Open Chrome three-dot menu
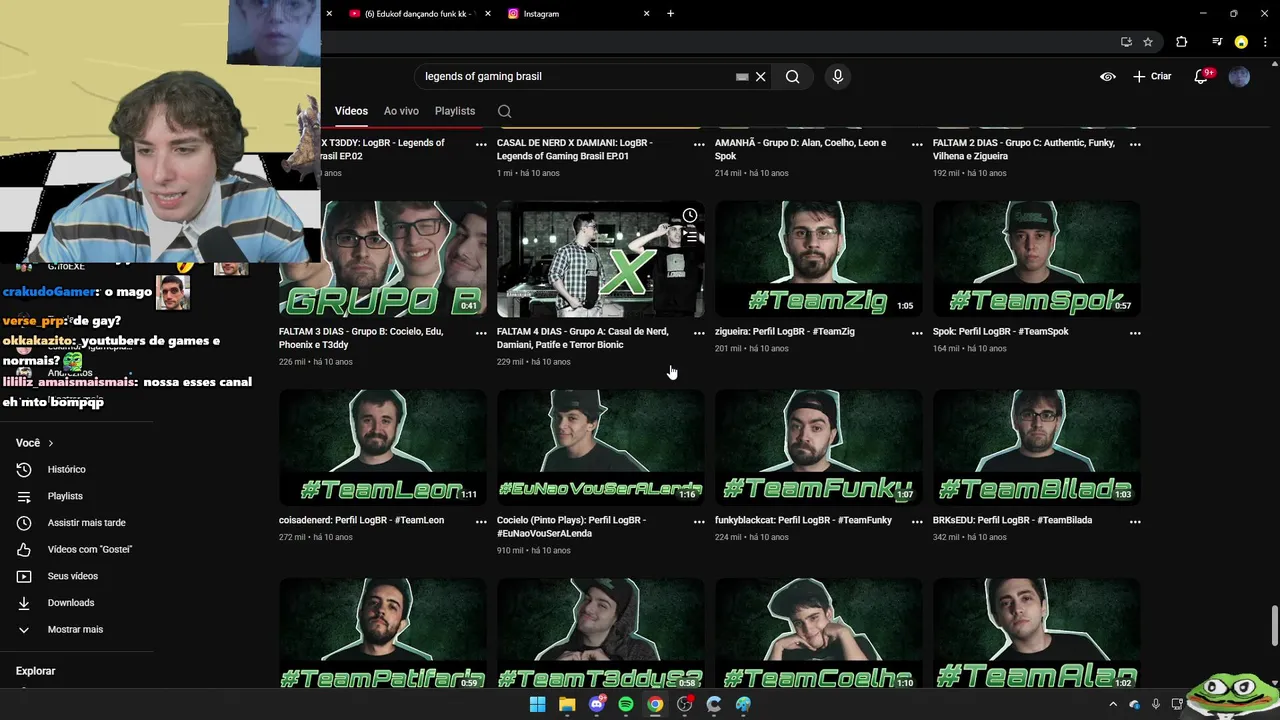Viewport: 1280px width, 720px height. [x=1264, y=42]
